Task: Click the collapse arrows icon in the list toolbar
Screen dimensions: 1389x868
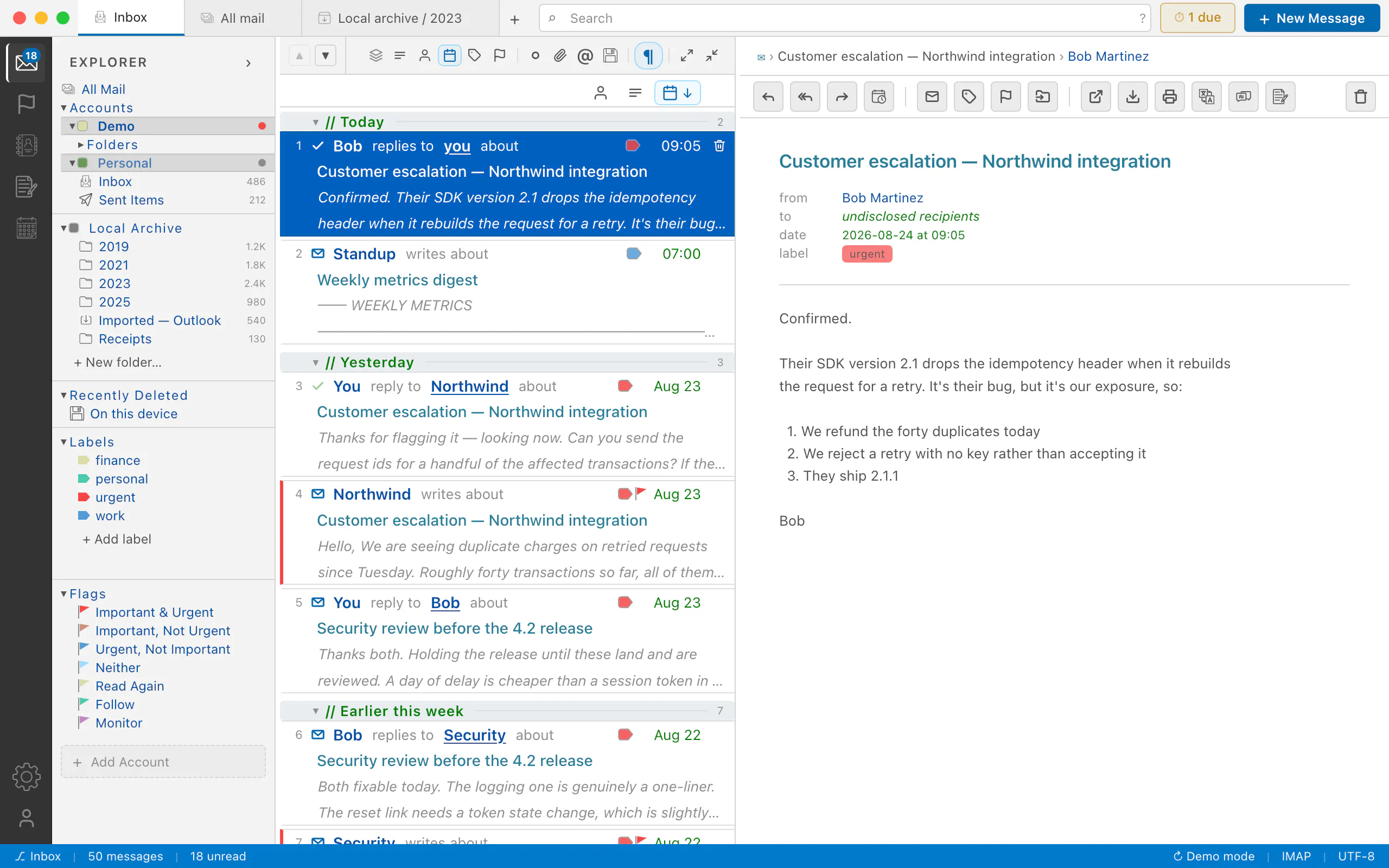Action: [712, 56]
